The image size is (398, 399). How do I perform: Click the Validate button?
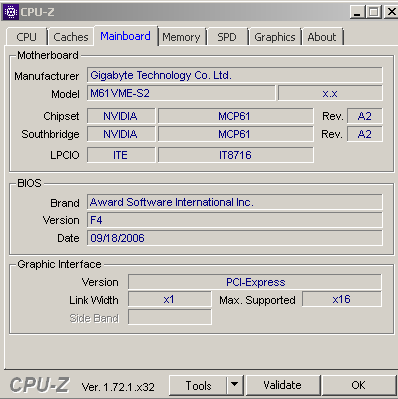pos(282,386)
